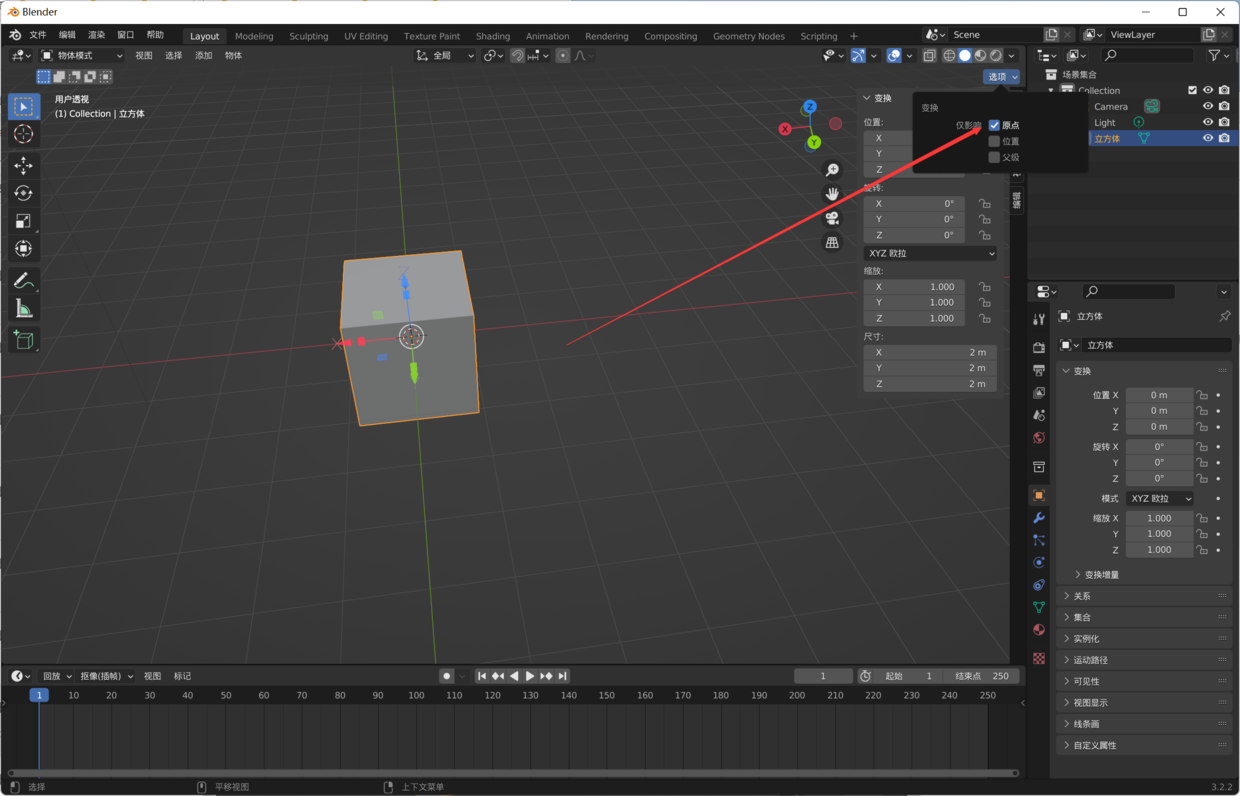Image resolution: width=1240 pixels, height=796 pixels.
Task: Select the Cursor tool in left toolbar
Action: [24, 134]
